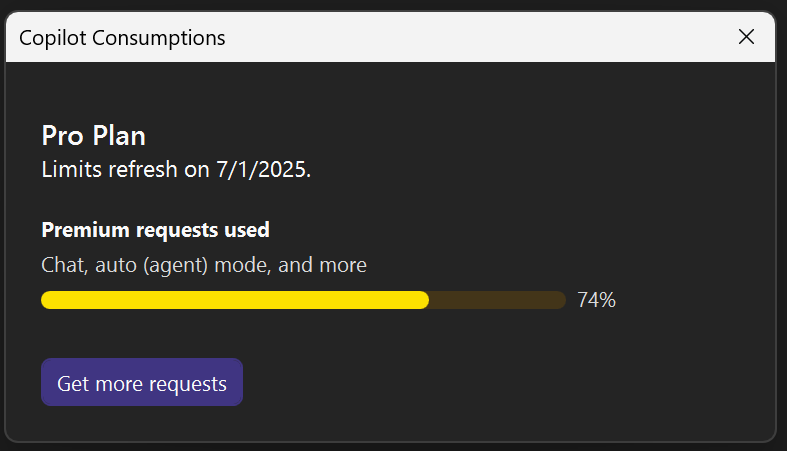Click the 7/1/2025 refresh date
Screen dimensions: 787x451
point(263,170)
